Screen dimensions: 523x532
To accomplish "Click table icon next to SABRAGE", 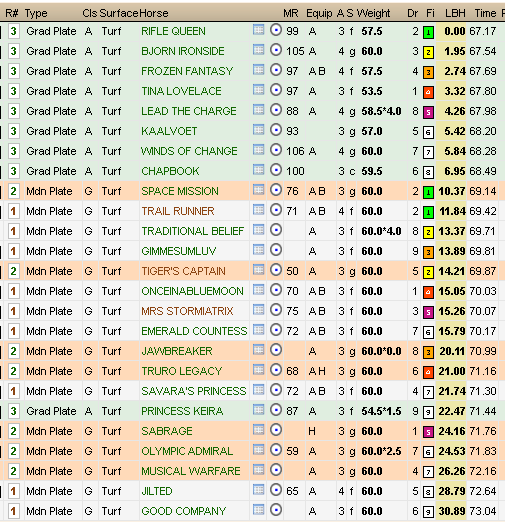I will pyautogui.click(x=258, y=430).
